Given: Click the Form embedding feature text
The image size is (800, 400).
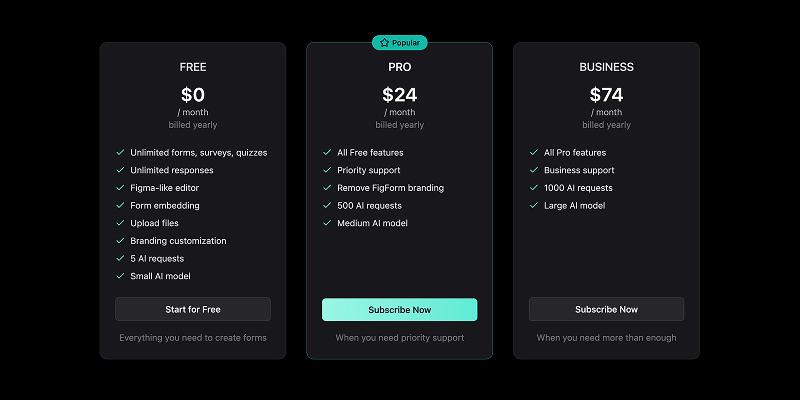Looking at the screenshot, I should point(165,206).
